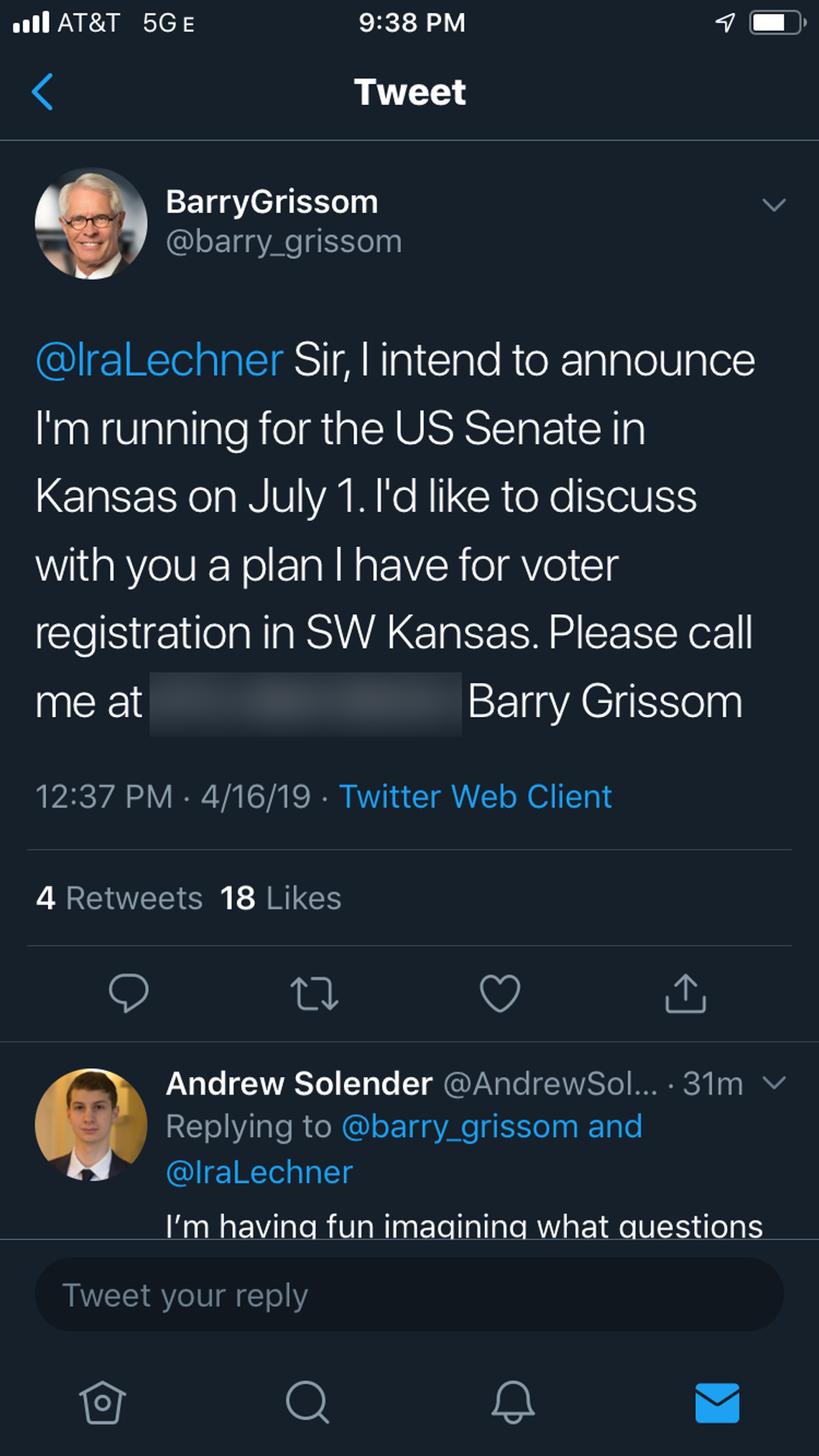Open the Twitter Web Client link

pyautogui.click(x=476, y=797)
